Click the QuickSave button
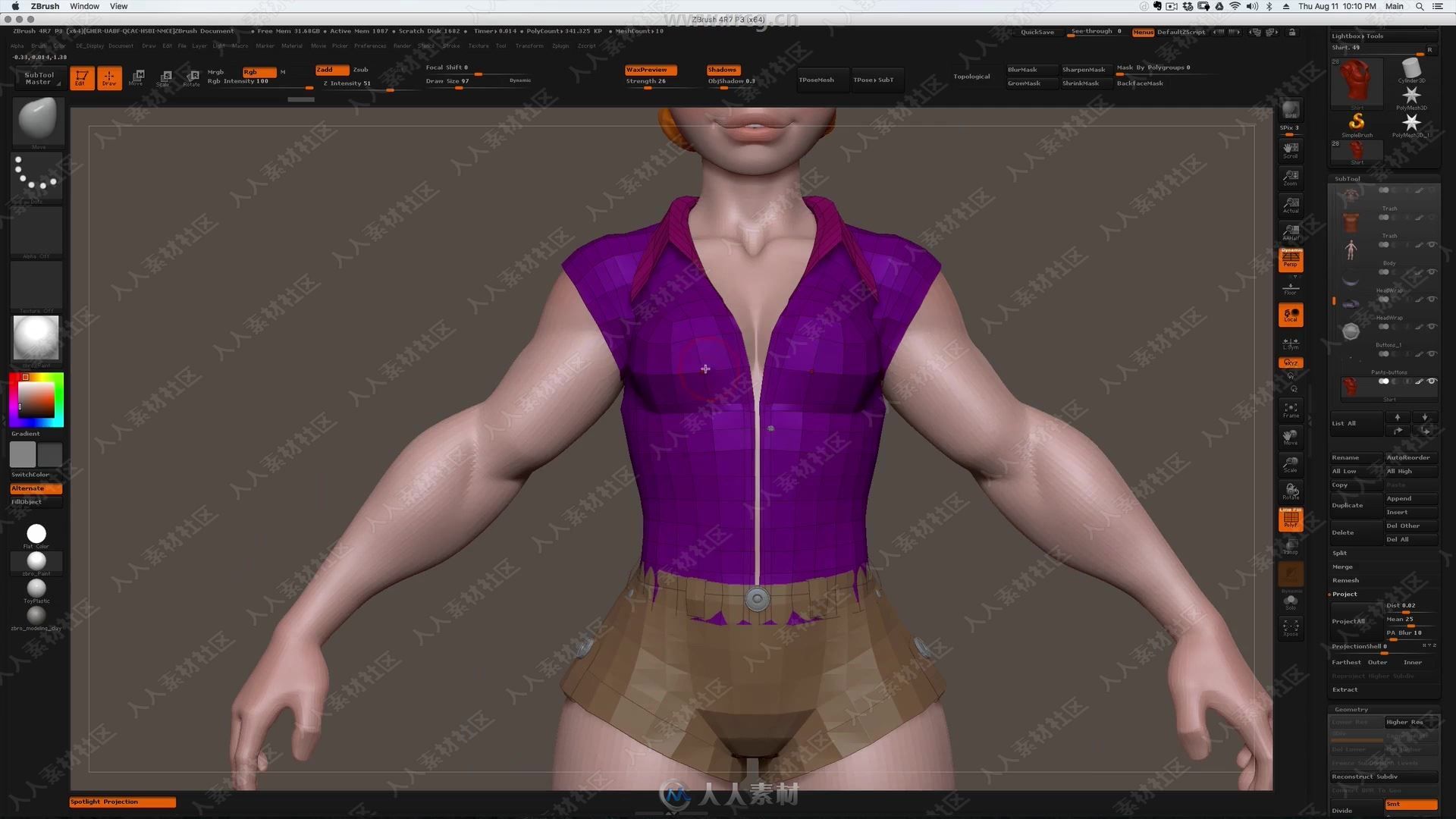The height and width of the screenshot is (819, 1456). [x=1037, y=32]
